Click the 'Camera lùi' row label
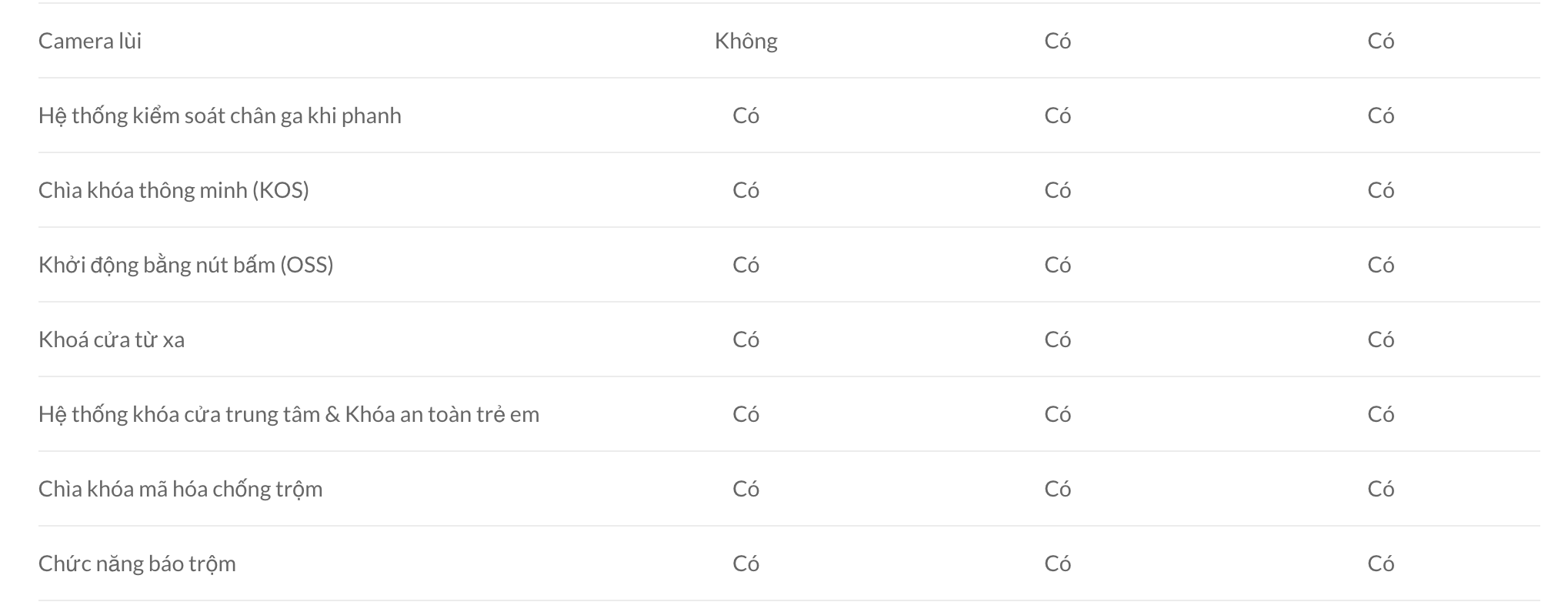Viewport: 1568px width, 602px height. [x=90, y=41]
